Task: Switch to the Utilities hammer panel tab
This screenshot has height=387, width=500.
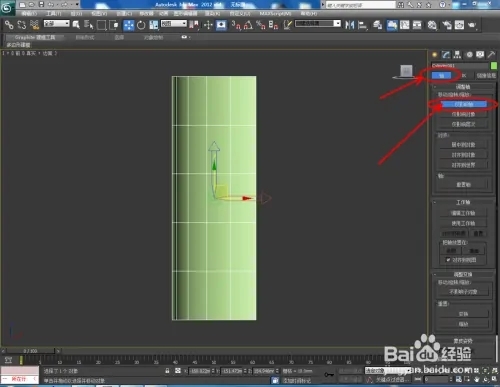Action: pyautogui.click(x=491, y=55)
